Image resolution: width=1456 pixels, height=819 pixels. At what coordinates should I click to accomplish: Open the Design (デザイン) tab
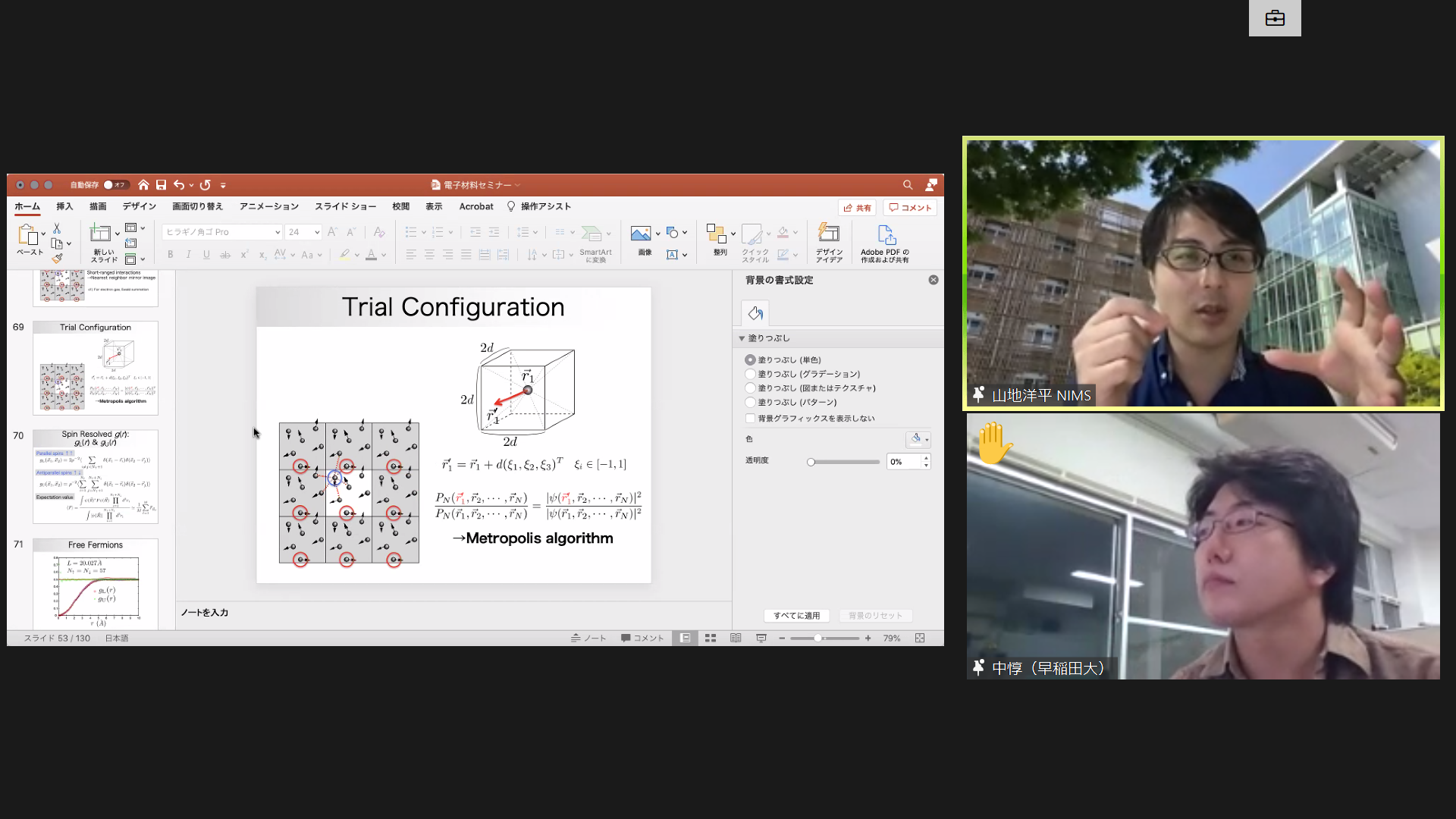click(x=140, y=206)
